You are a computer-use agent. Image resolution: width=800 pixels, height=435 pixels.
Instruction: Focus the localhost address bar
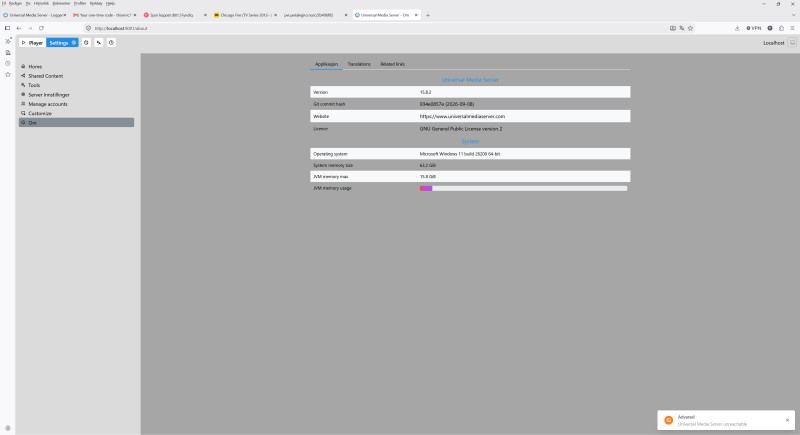pos(378,29)
